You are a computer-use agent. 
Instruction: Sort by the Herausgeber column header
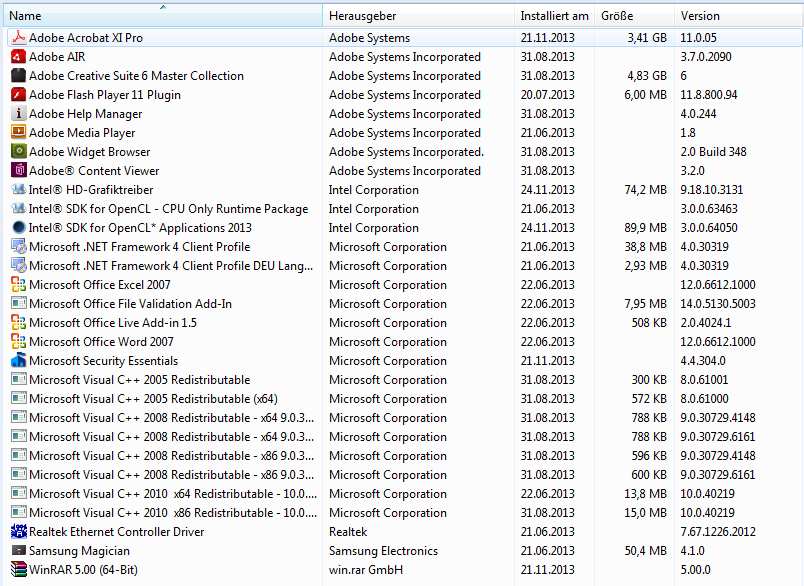[x=418, y=15]
